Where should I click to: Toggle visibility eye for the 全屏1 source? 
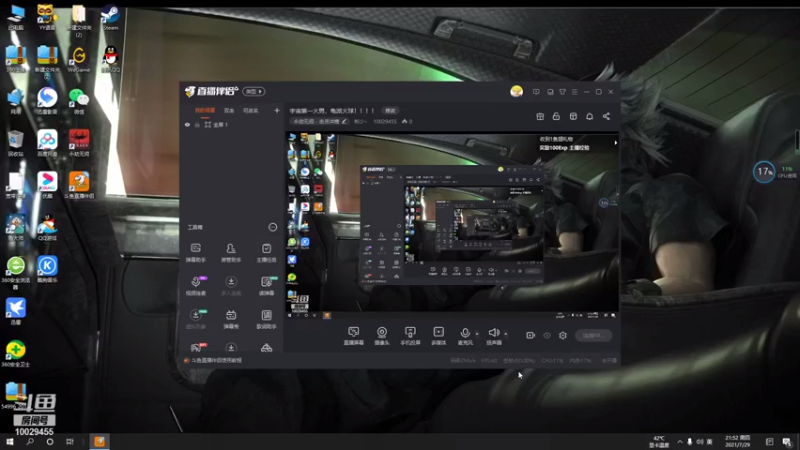pos(187,124)
